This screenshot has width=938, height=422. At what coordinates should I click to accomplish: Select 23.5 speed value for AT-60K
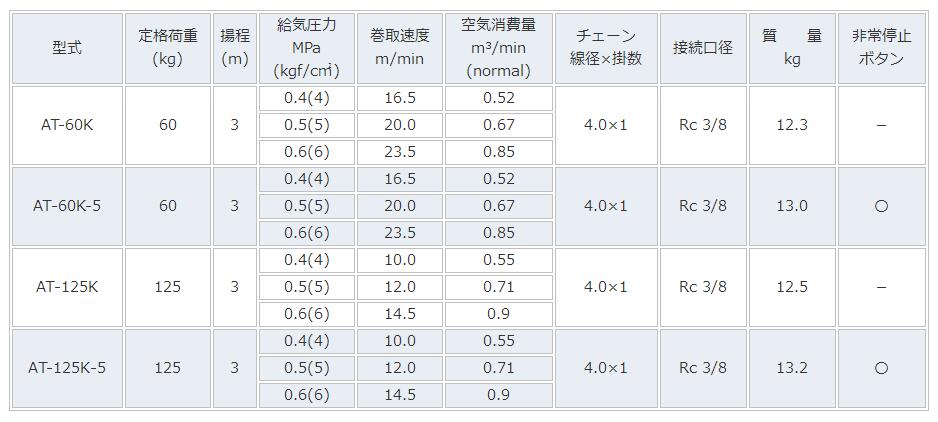(x=400, y=152)
